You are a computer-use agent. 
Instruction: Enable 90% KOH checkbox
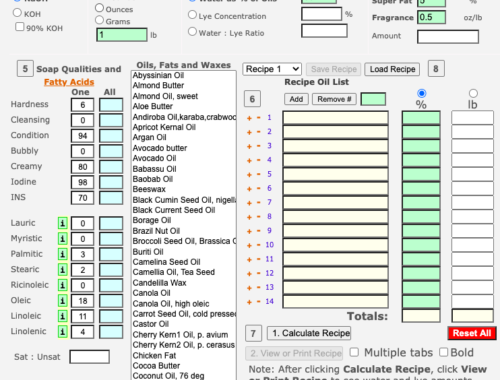click(20, 27)
